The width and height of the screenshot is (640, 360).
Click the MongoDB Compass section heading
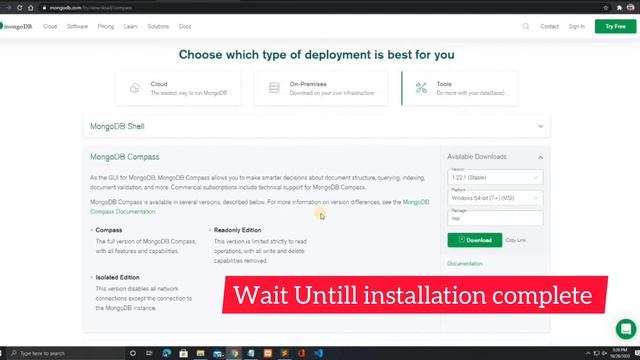click(124, 157)
